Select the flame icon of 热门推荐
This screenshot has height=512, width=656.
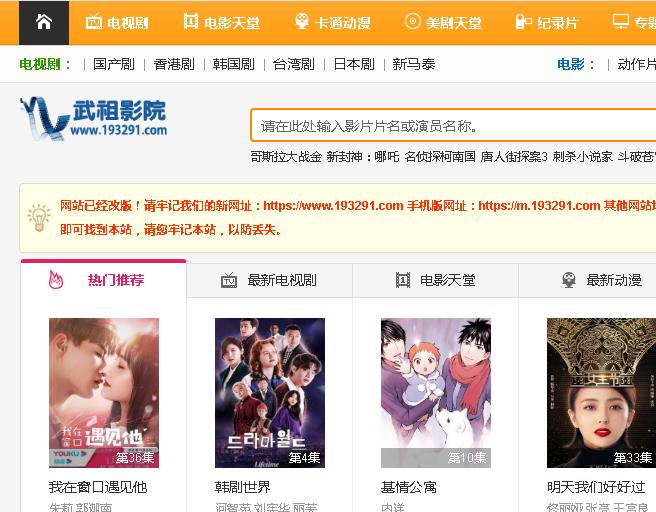click(x=56, y=279)
